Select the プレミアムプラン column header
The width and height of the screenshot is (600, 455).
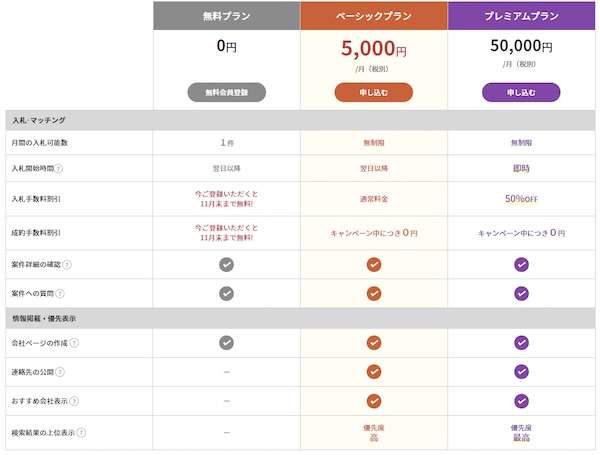[521, 15]
